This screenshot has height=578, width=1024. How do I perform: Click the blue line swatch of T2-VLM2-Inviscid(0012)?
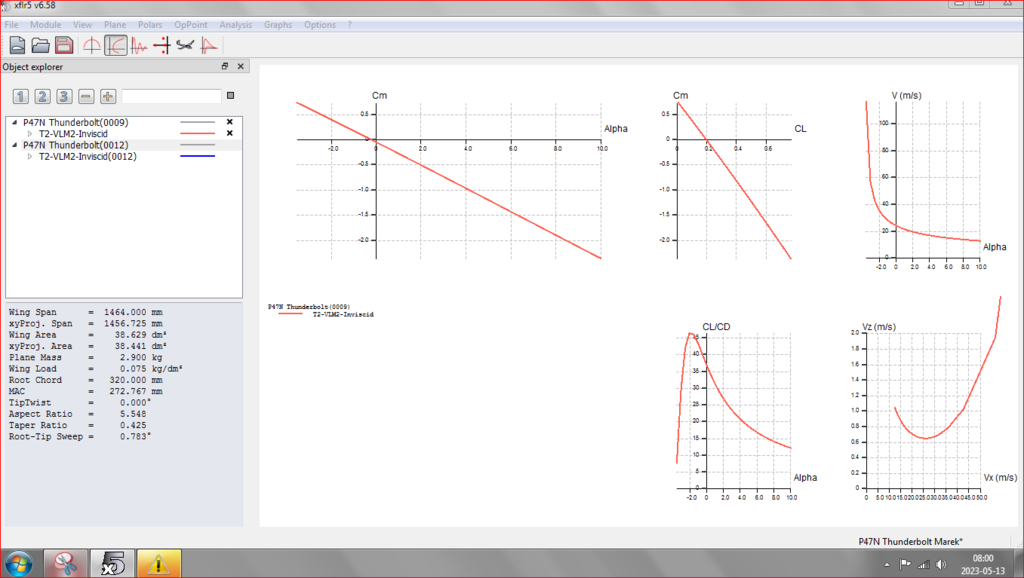coord(197,157)
